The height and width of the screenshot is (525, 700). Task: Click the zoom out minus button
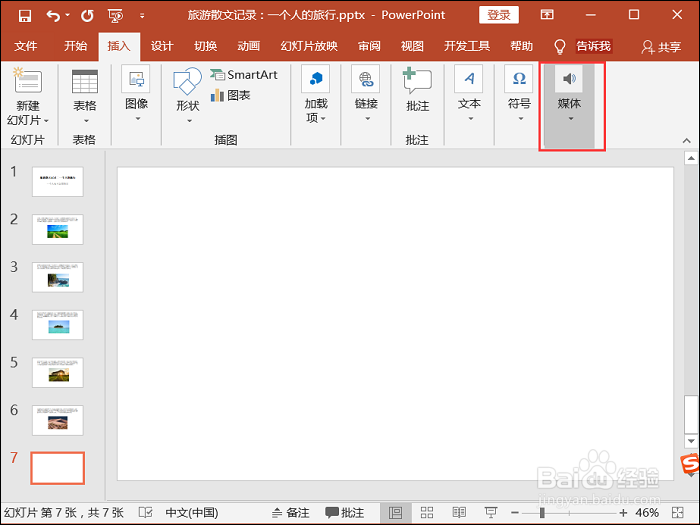click(515, 512)
